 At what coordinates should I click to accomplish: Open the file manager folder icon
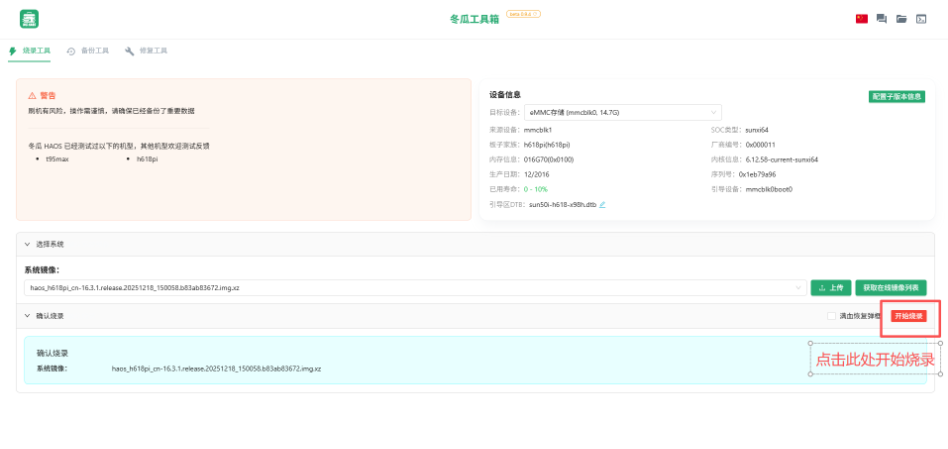point(901,19)
